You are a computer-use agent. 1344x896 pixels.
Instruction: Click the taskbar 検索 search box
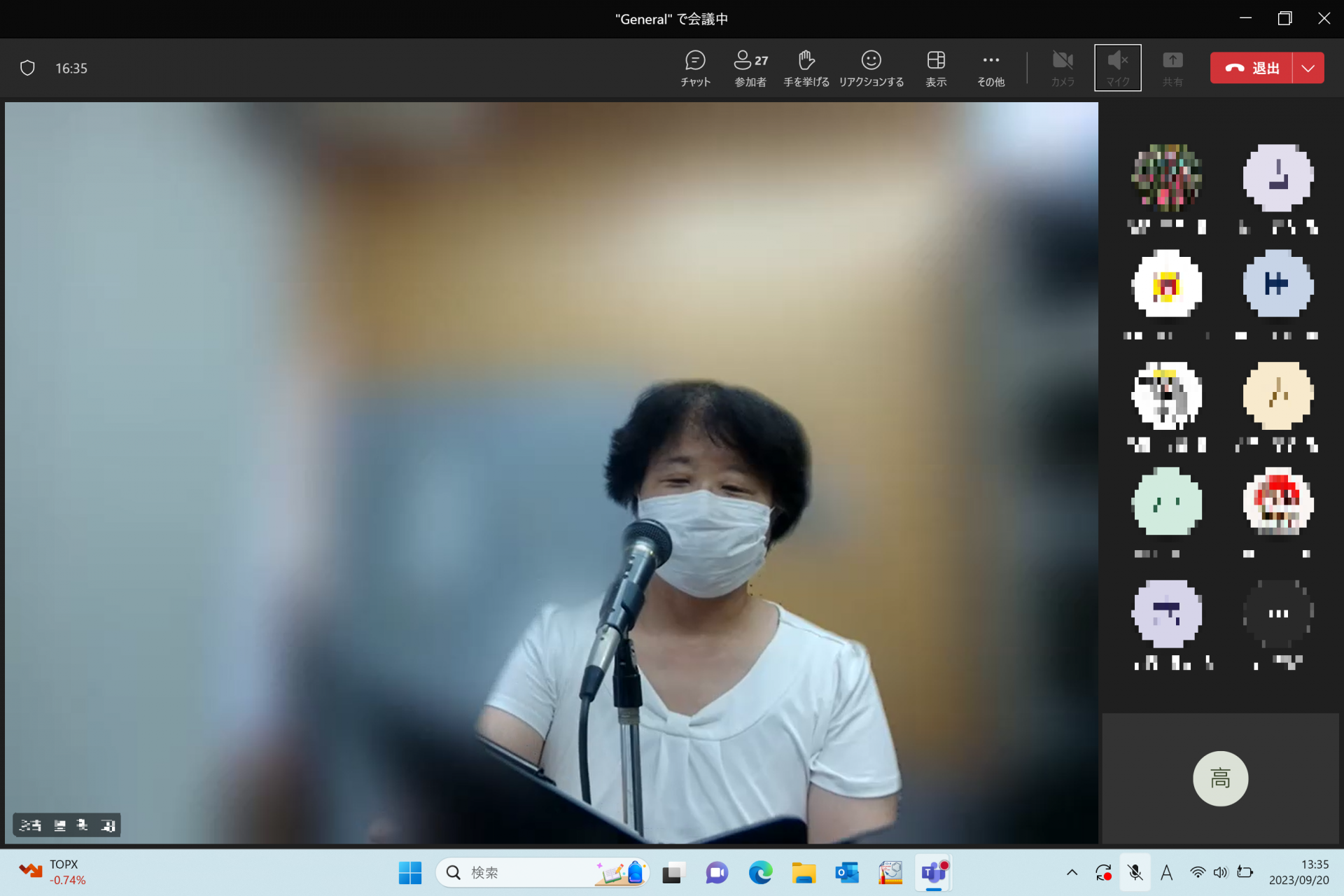(x=542, y=873)
